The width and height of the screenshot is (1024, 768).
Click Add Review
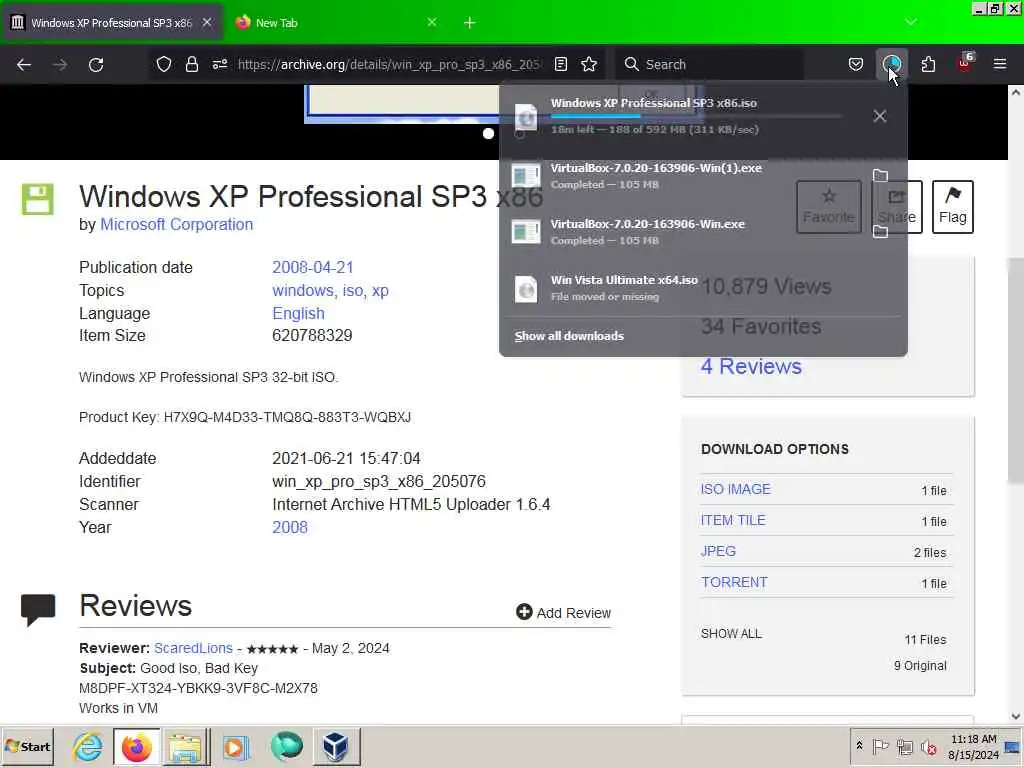click(563, 613)
